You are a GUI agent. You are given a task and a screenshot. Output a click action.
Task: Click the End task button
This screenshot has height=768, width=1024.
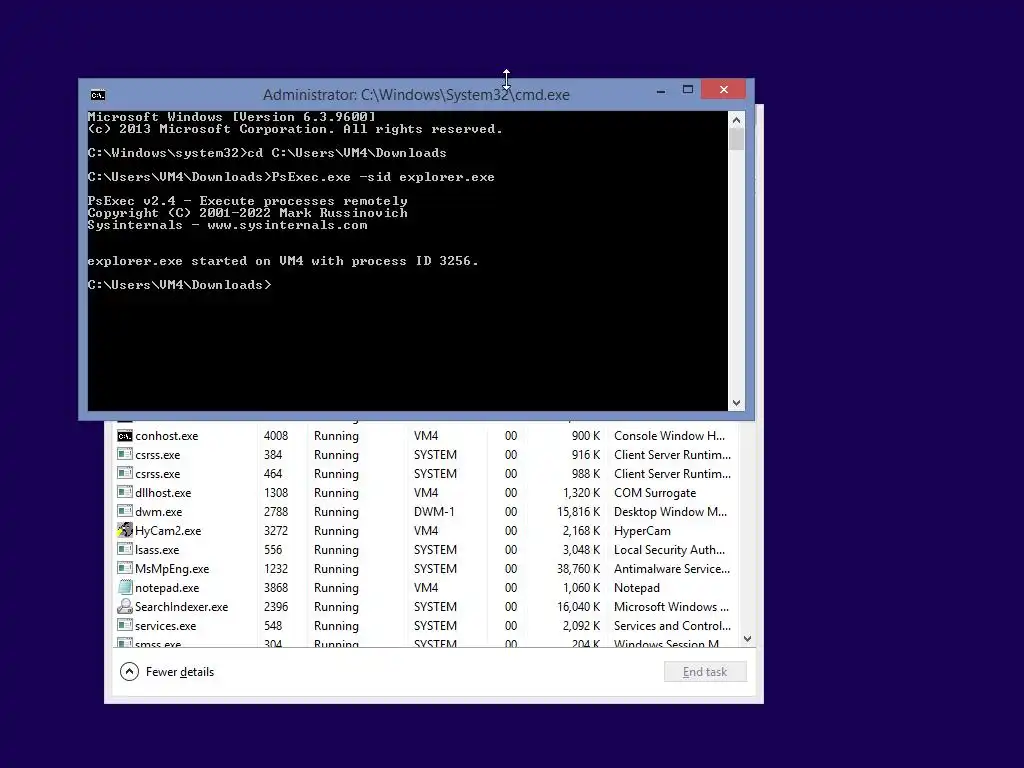(x=705, y=671)
